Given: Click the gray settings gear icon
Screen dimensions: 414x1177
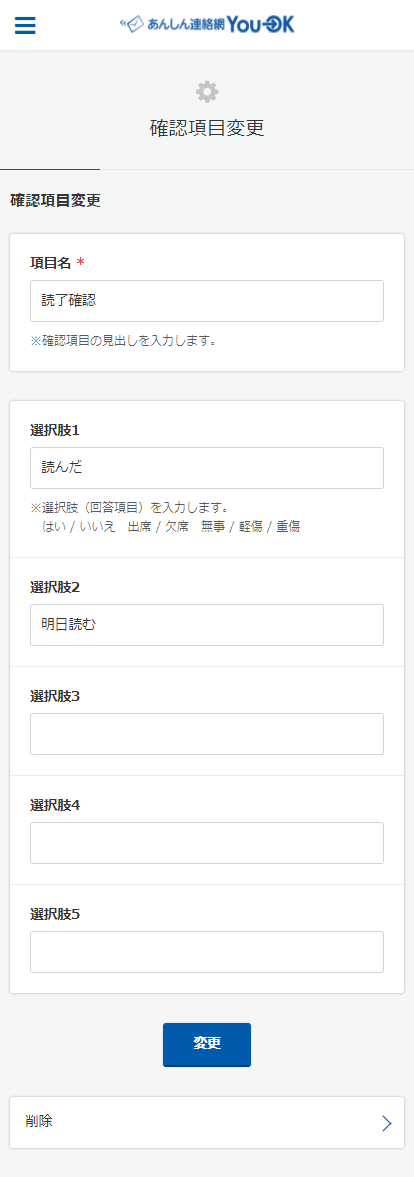Looking at the screenshot, I should coord(207,92).
